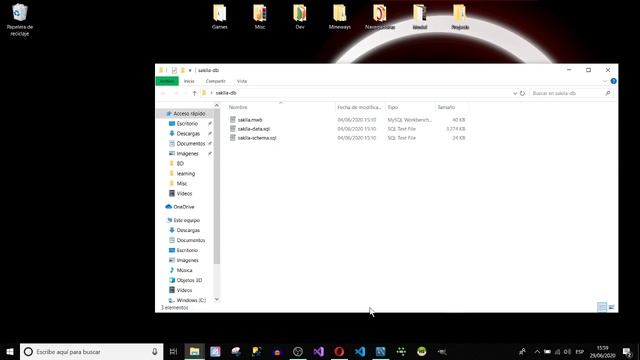The image size is (640, 360).
Task: Refresh the sakila-db folder view
Action: coord(522,93)
